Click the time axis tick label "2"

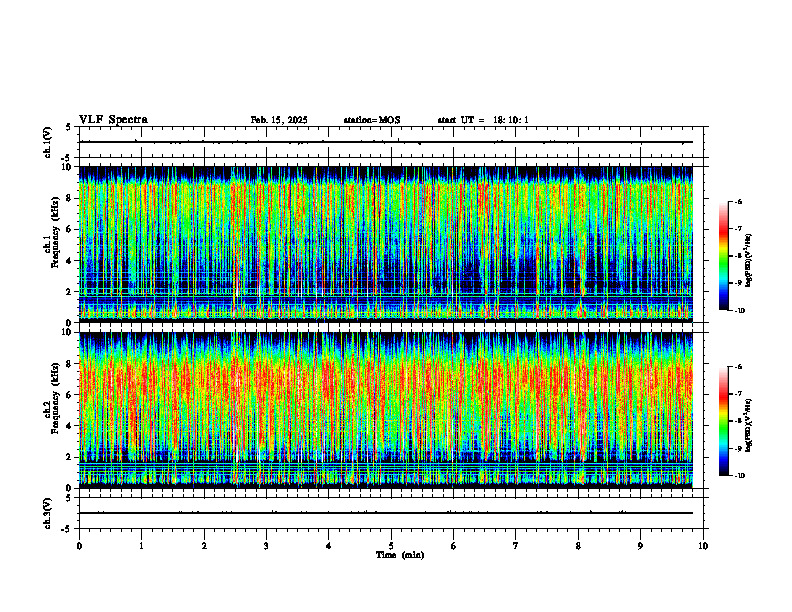pyautogui.click(x=204, y=546)
